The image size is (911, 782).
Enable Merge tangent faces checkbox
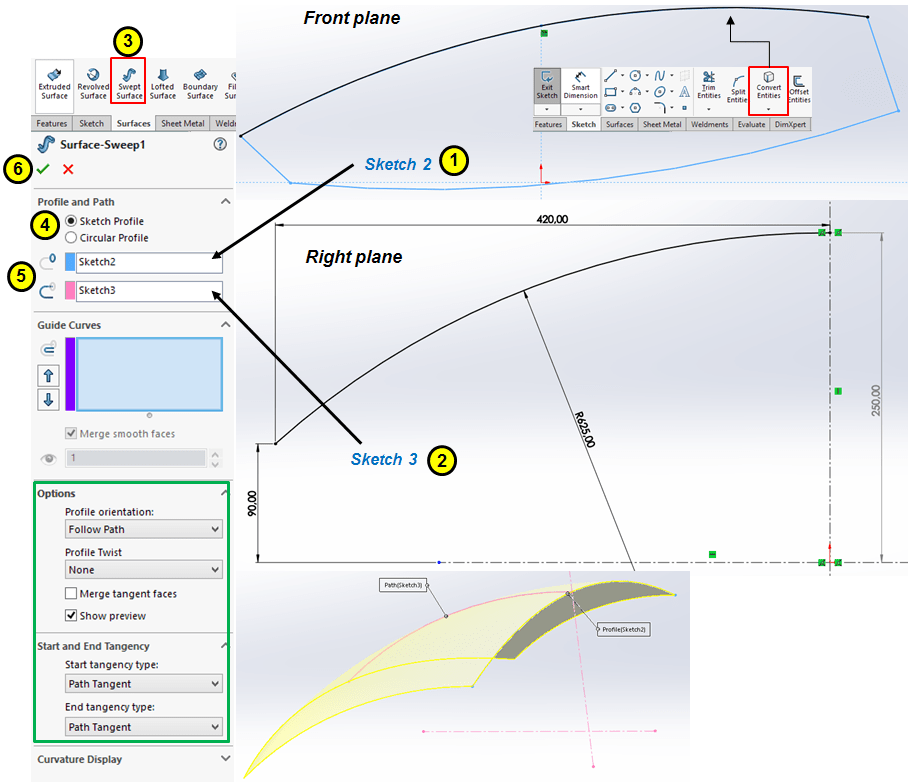coord(72,594)
